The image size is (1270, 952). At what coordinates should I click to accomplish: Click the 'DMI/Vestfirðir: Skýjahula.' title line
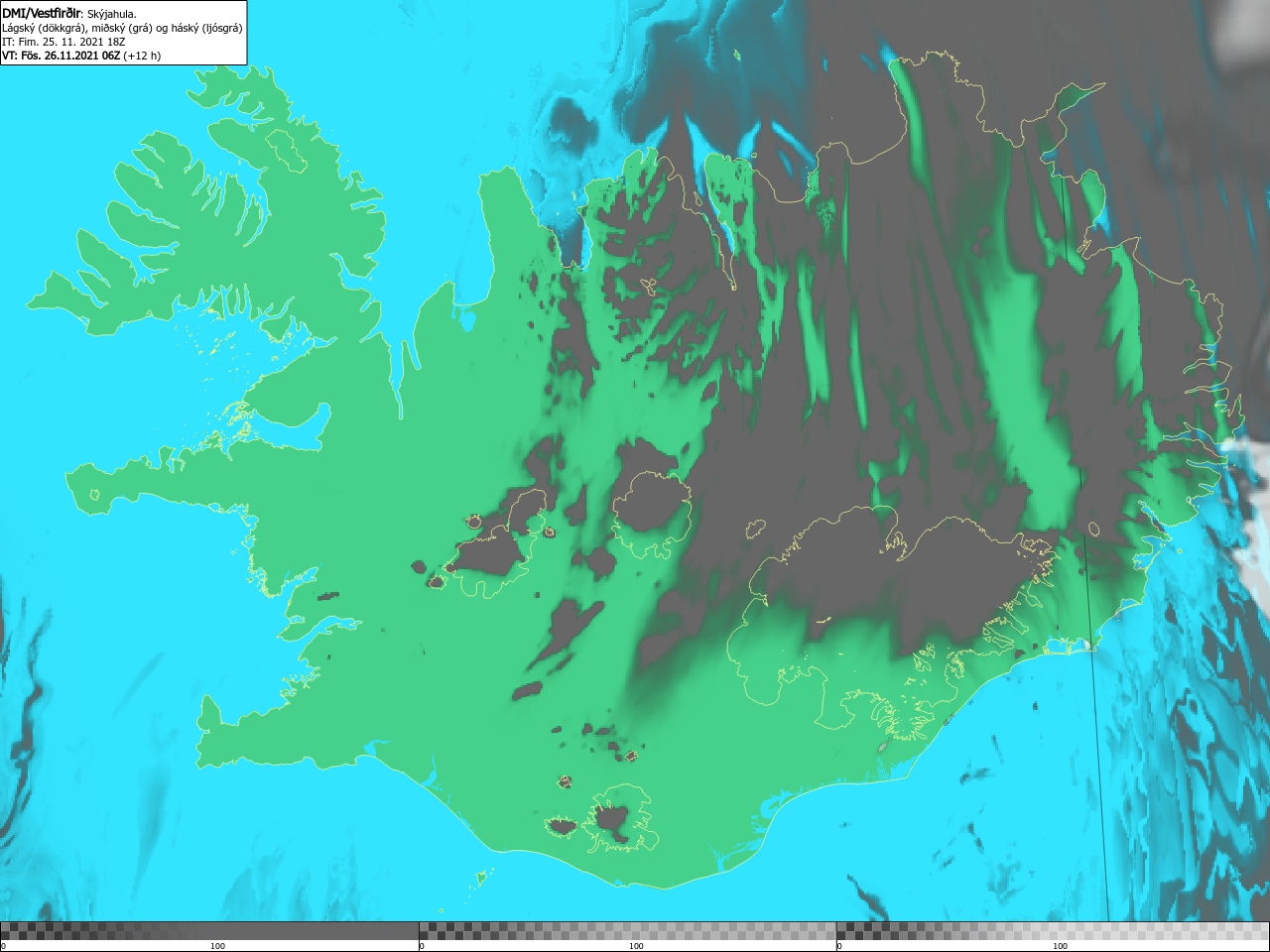pos(69,14)
